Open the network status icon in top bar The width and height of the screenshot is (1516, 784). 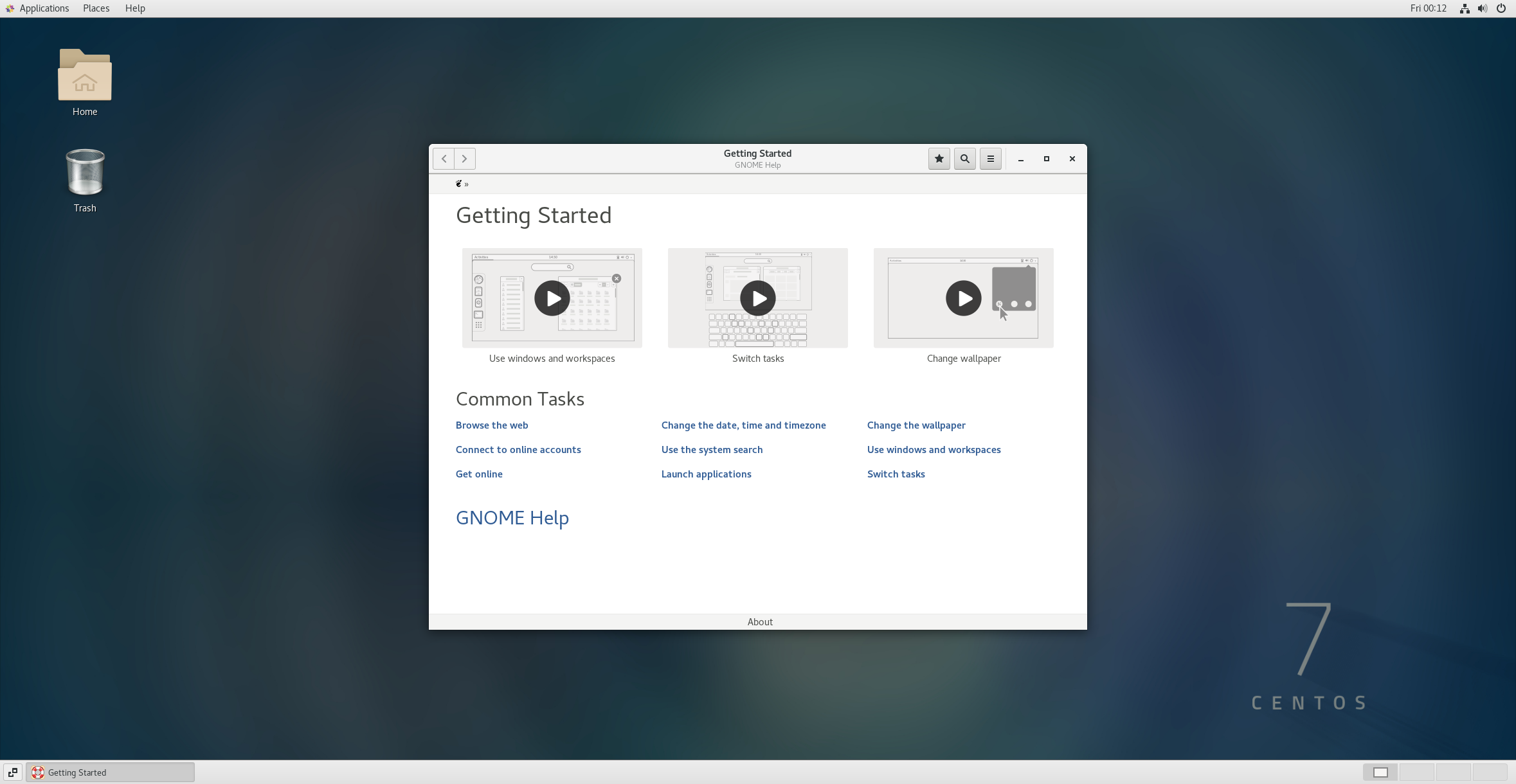[1465, 8]
